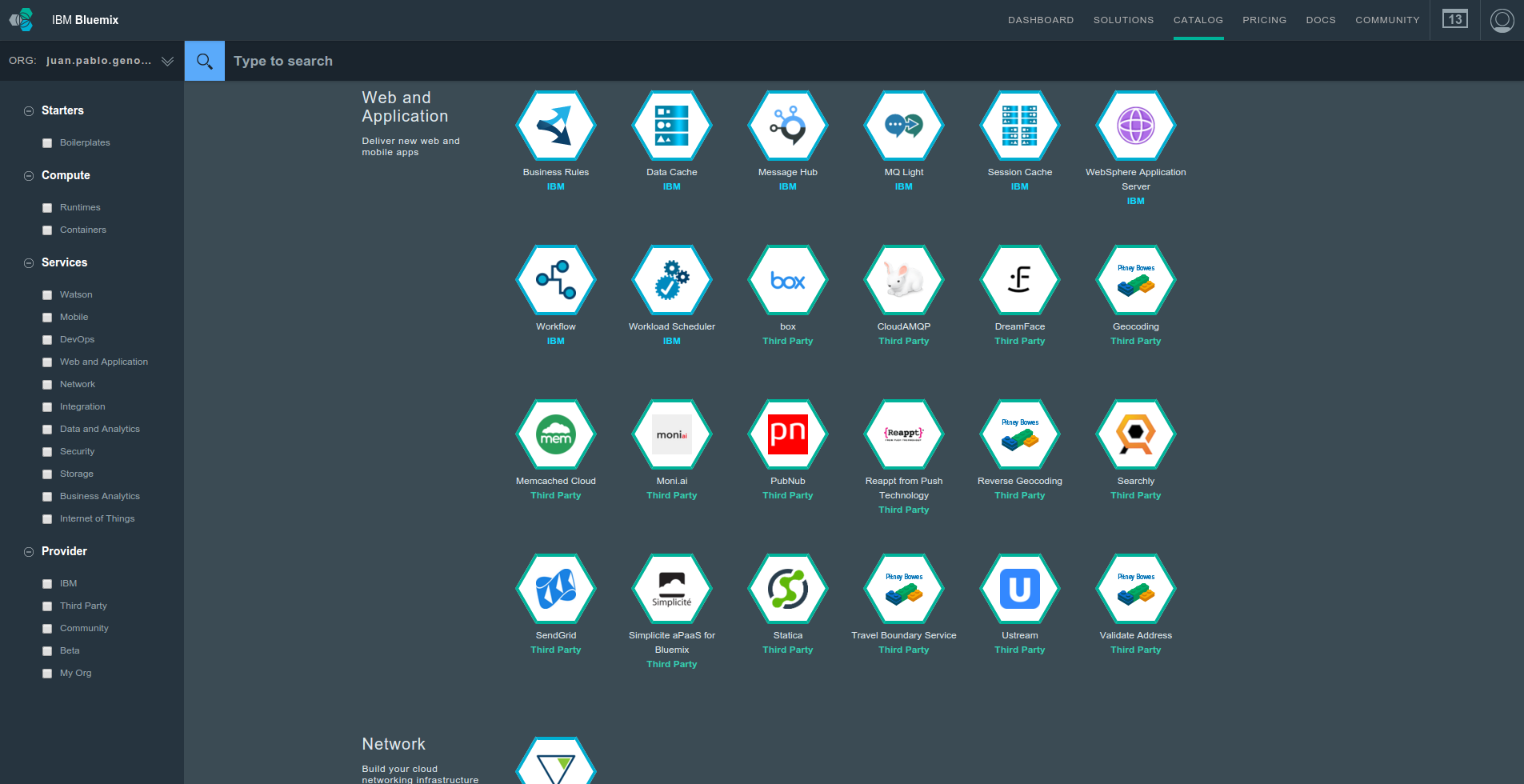This screenshot has width=1524, height=784.
Task: Collapse the Services filter section
Action: [x=29, y=263]
